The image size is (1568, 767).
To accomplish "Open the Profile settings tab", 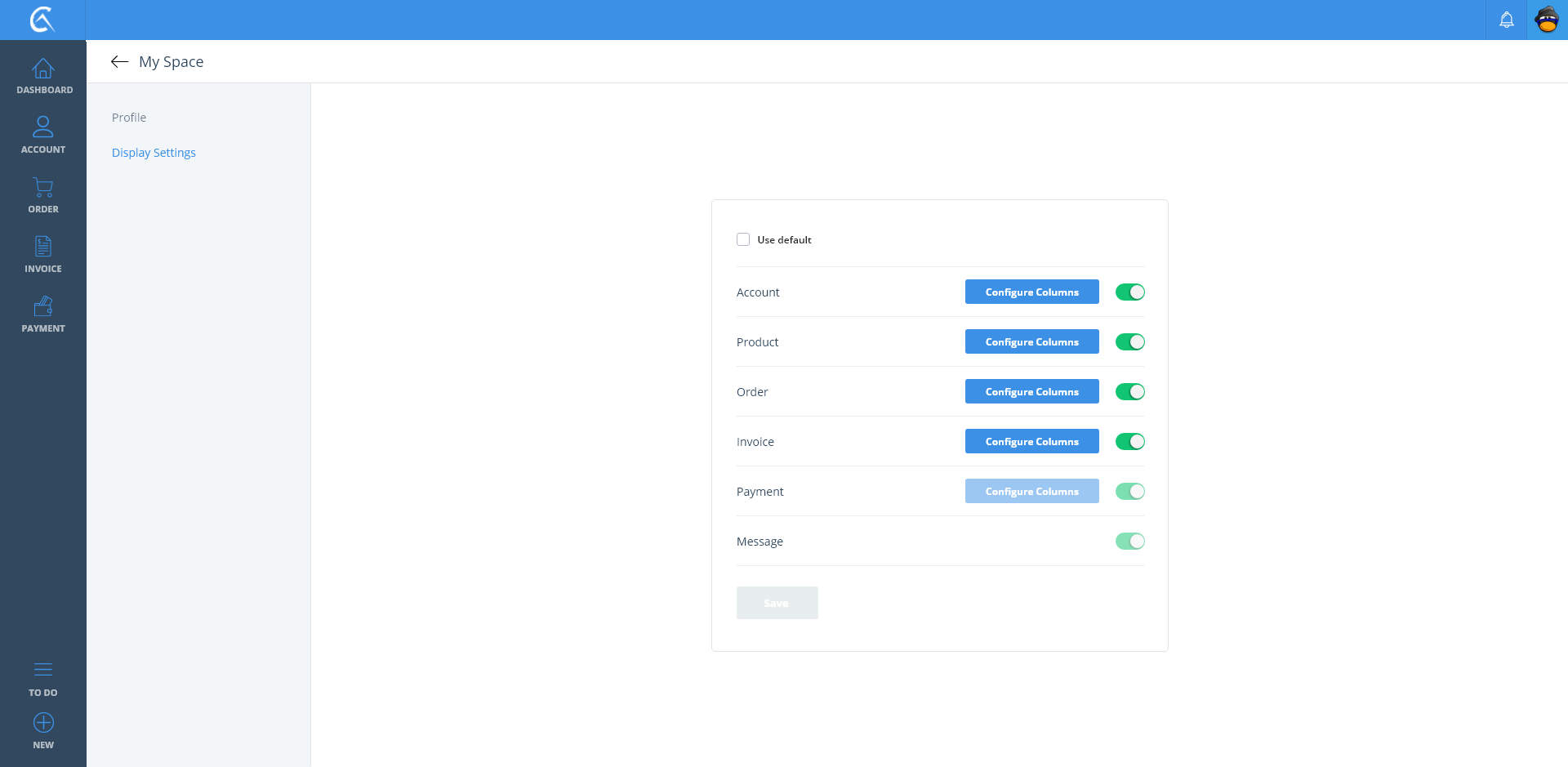I will coord(129,118).
